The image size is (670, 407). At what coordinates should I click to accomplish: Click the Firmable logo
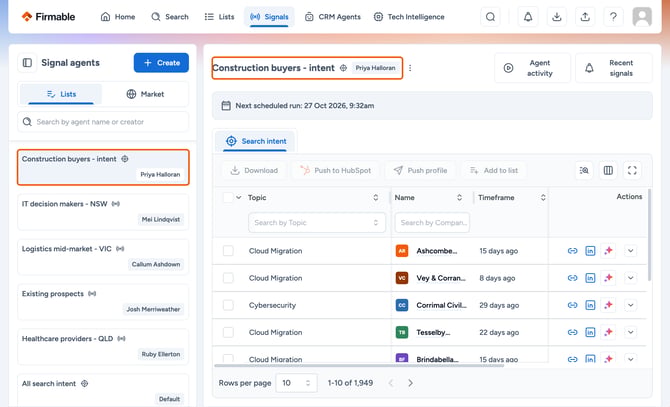pos(48,17)
